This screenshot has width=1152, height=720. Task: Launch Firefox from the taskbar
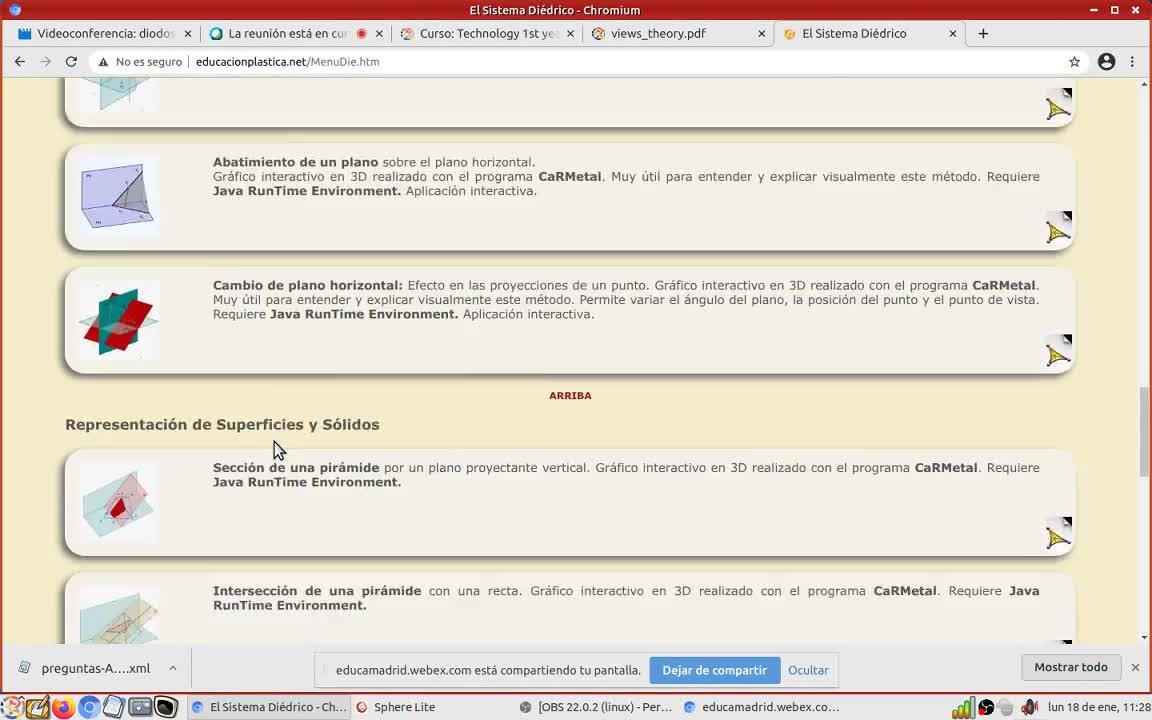(64, 707)
